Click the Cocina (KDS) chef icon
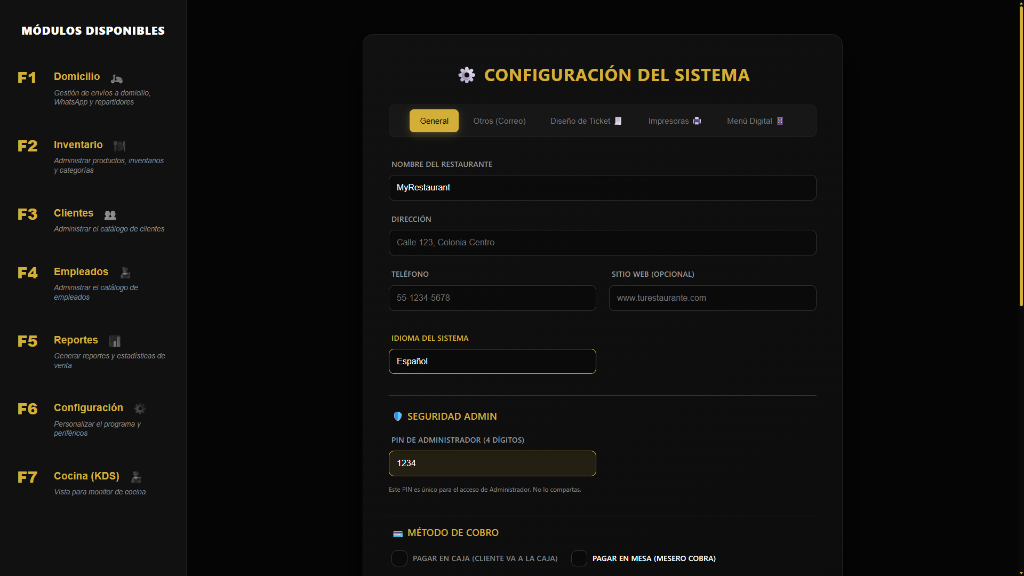This screenshot has width=1024, height=576. click(136, 475)
